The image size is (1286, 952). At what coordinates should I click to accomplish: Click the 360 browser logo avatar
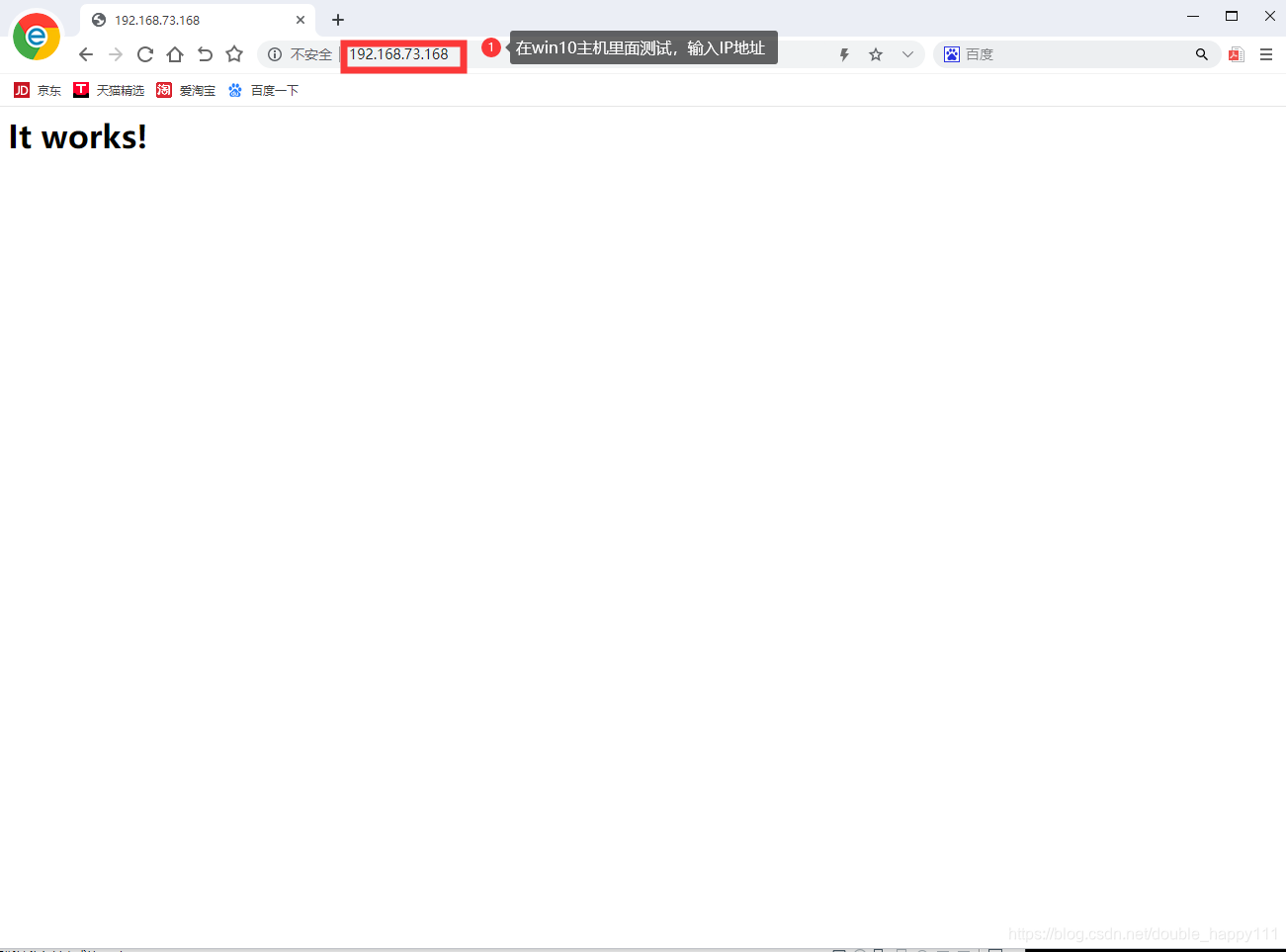(37, 38)
